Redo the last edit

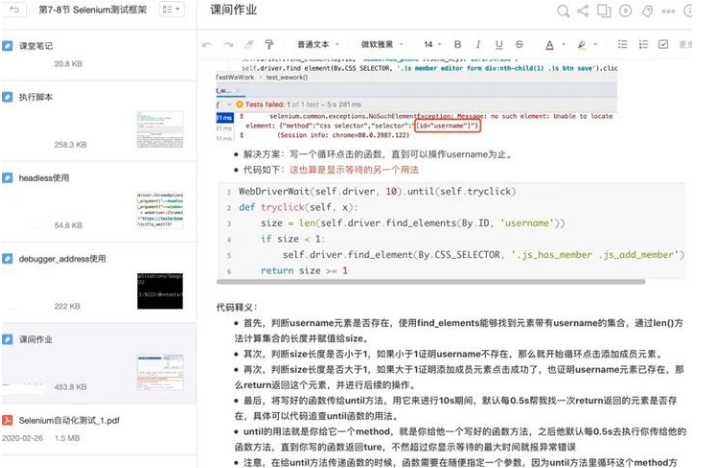tap(228, 45)
